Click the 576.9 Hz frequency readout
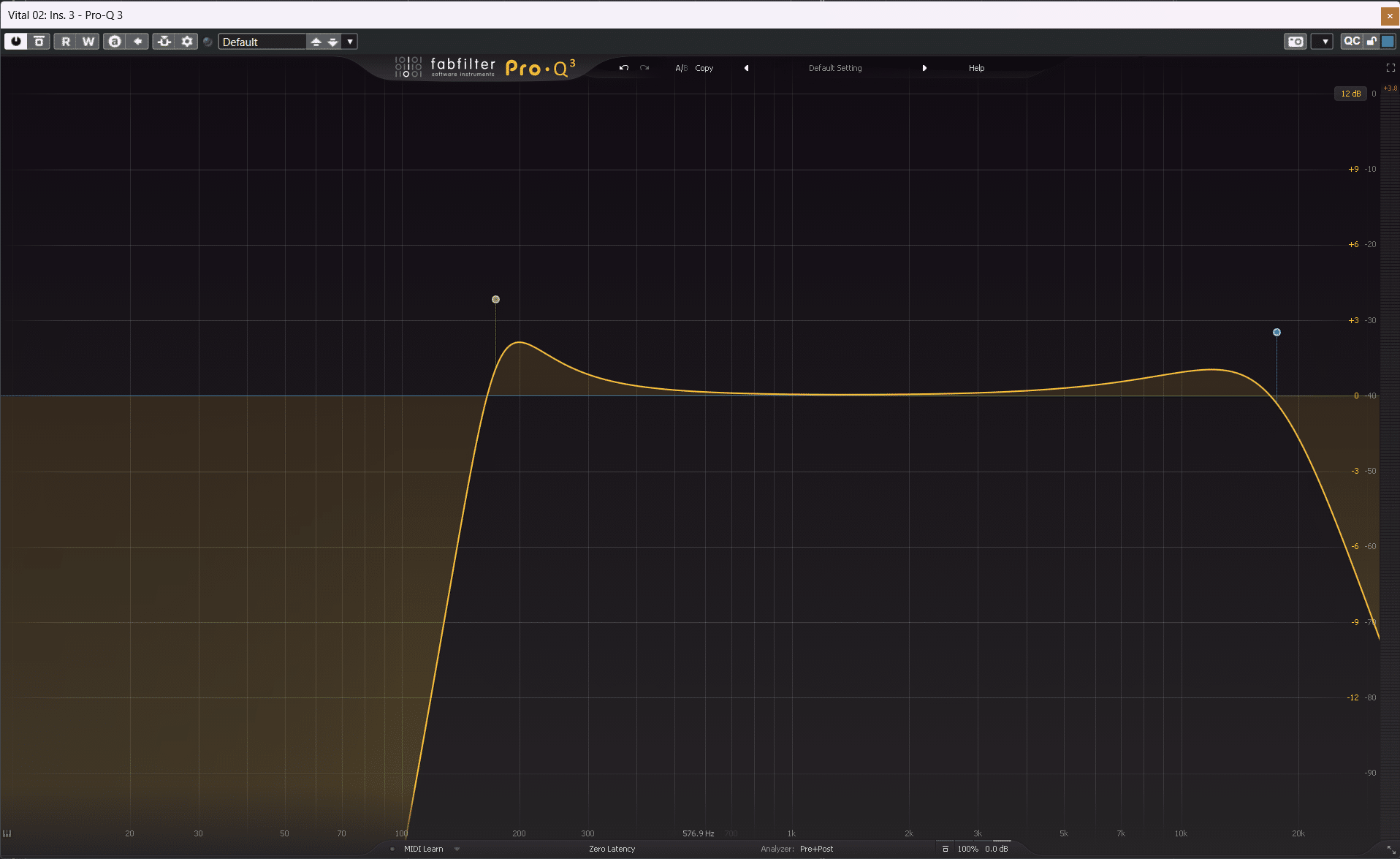The width and height of the screenshot is (1400, 859). (698, 833)
